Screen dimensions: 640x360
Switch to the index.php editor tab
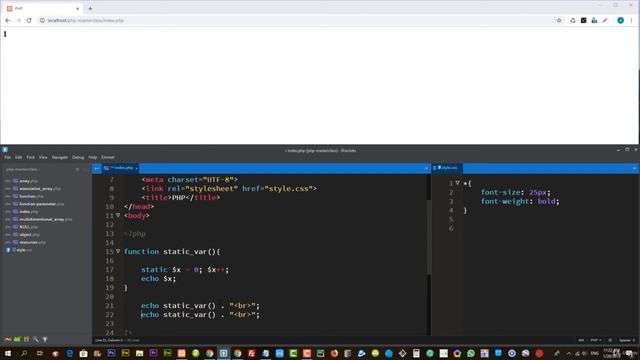[121, 168]
